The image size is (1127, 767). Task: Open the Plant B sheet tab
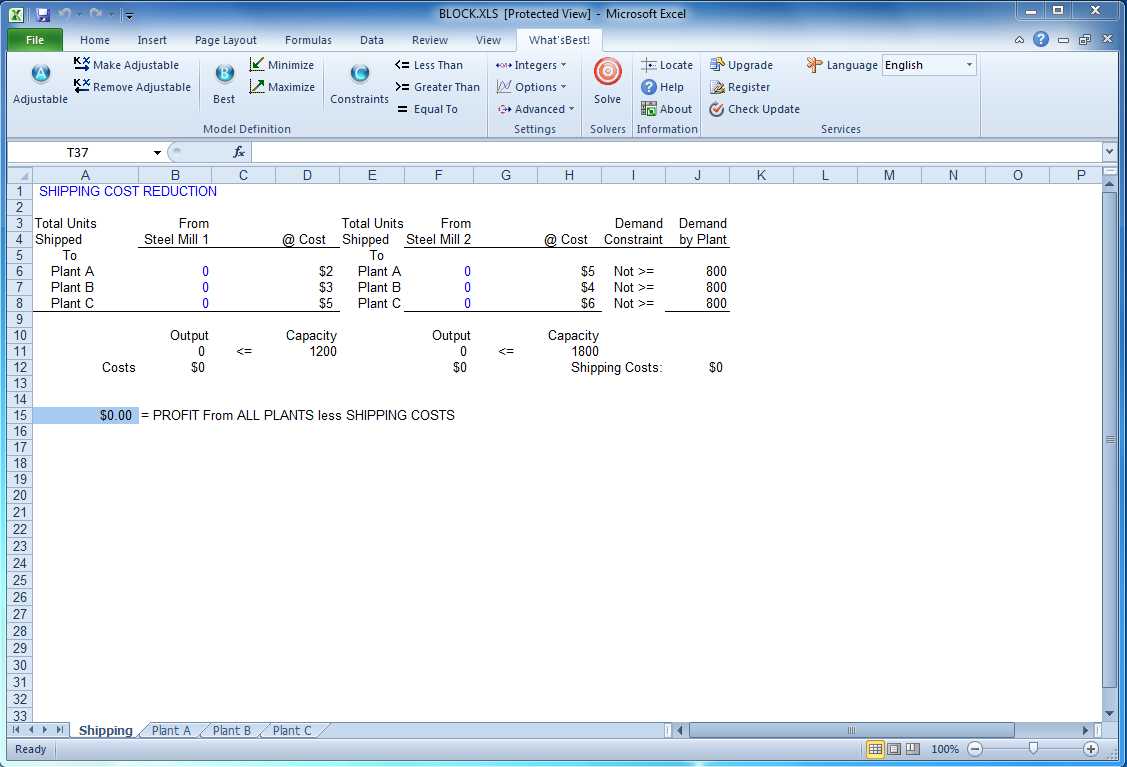pos(231,730)
